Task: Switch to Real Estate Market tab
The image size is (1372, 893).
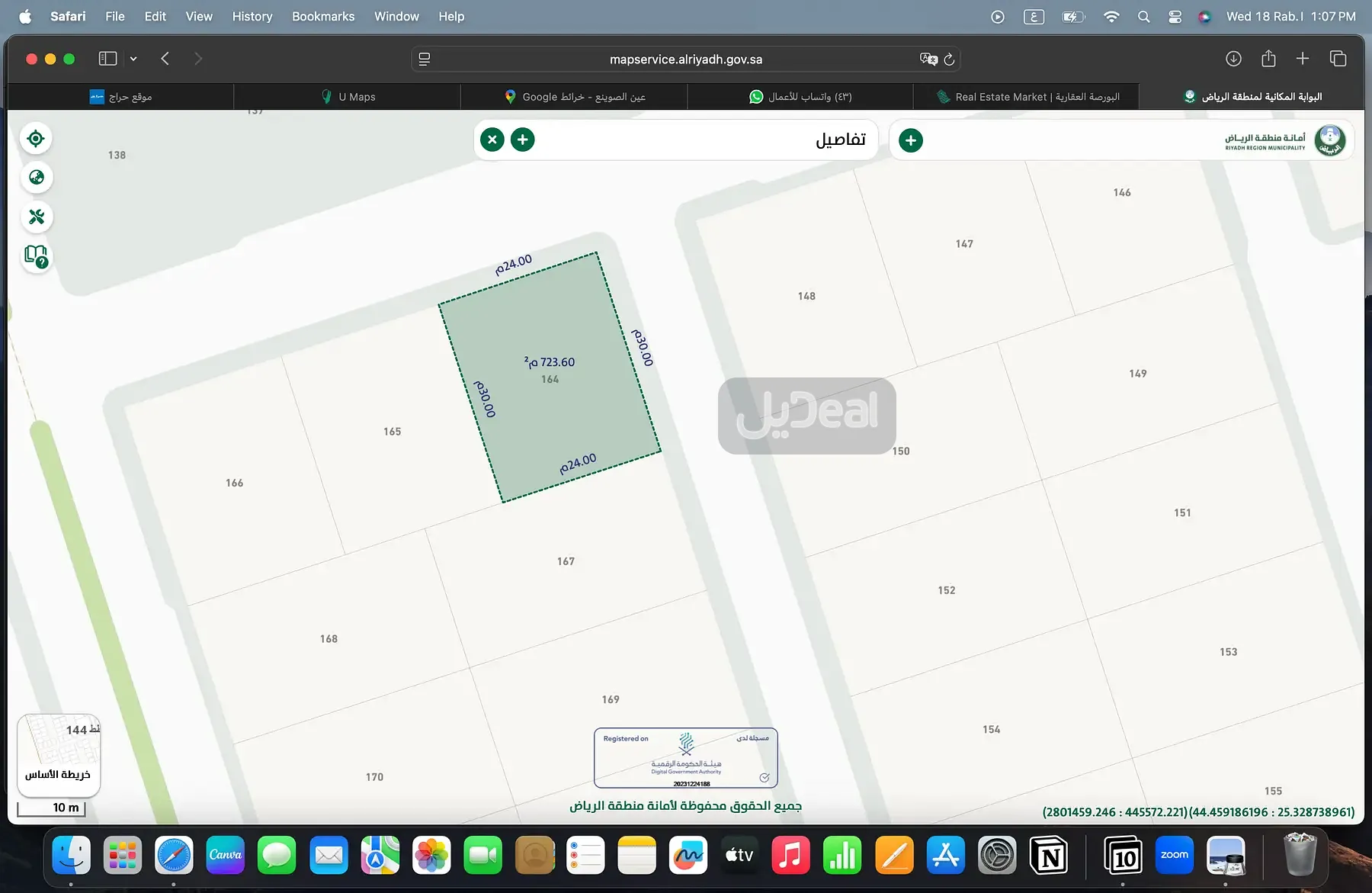Action: (1027, 97)
